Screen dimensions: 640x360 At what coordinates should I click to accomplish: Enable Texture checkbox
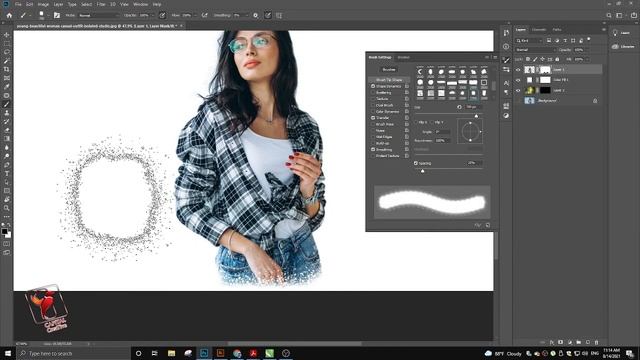(x=373, y=99)
